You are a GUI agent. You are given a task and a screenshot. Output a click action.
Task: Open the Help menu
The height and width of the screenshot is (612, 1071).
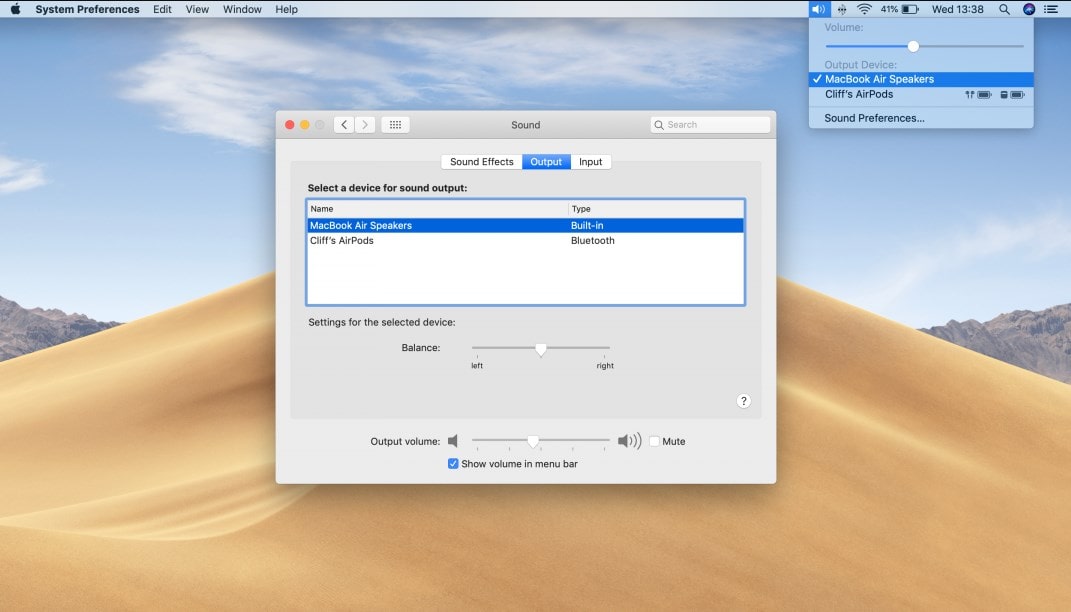point(286,9)
